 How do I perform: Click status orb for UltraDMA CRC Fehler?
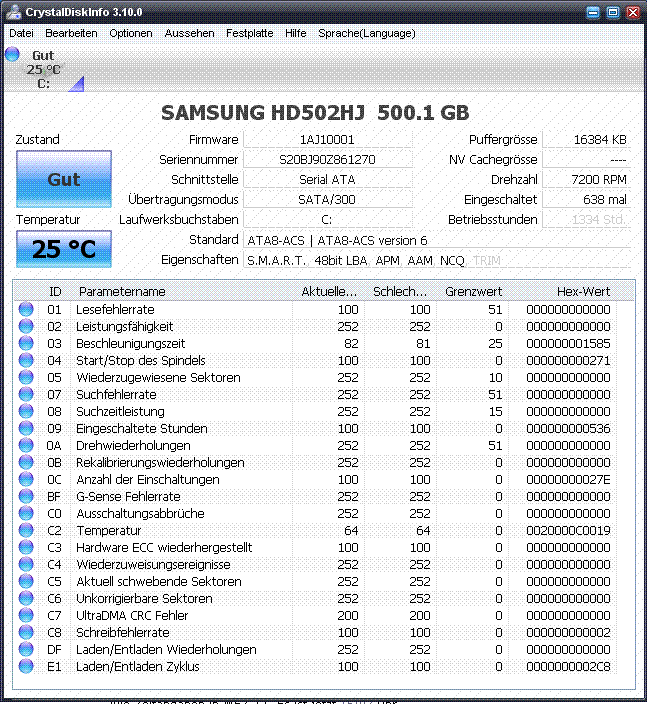click(26, 616)
